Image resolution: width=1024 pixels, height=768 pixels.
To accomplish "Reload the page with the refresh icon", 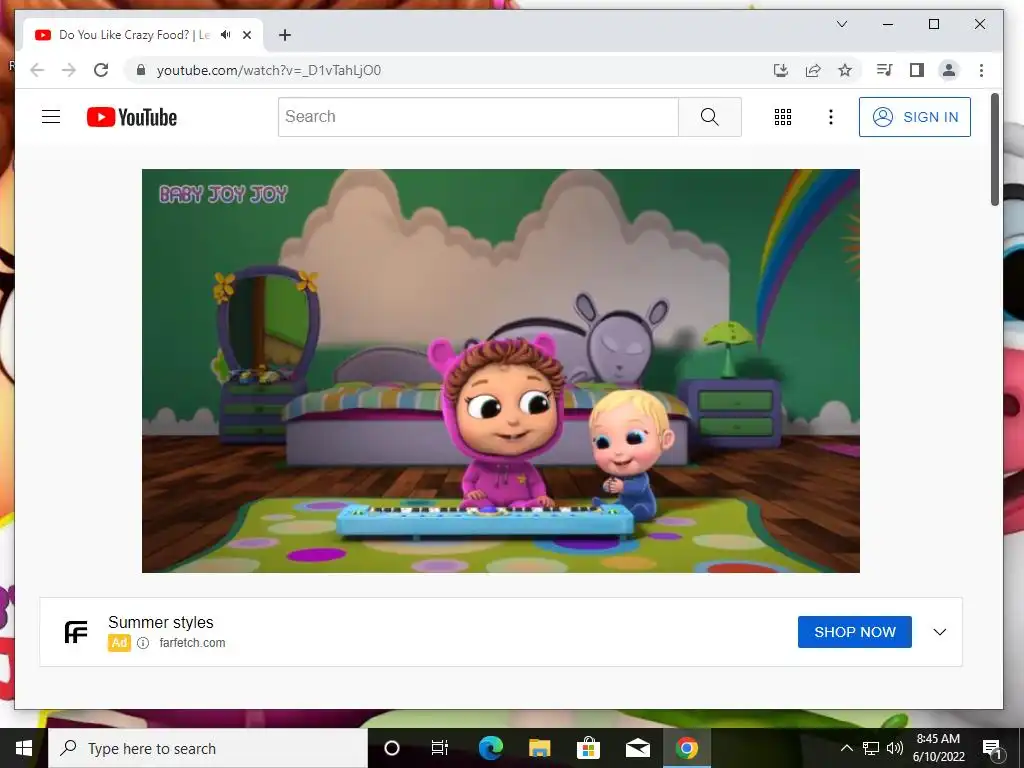I will [x=101, y=70].
